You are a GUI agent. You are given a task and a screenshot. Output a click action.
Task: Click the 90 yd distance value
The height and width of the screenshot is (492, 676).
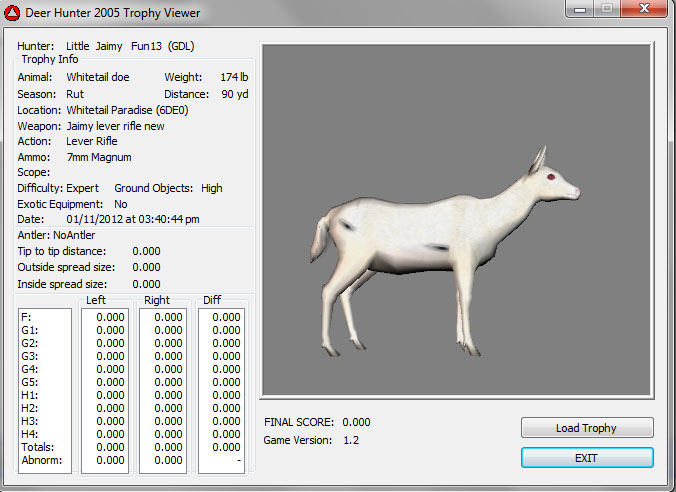pyautogui.click(x=236, y=94)
